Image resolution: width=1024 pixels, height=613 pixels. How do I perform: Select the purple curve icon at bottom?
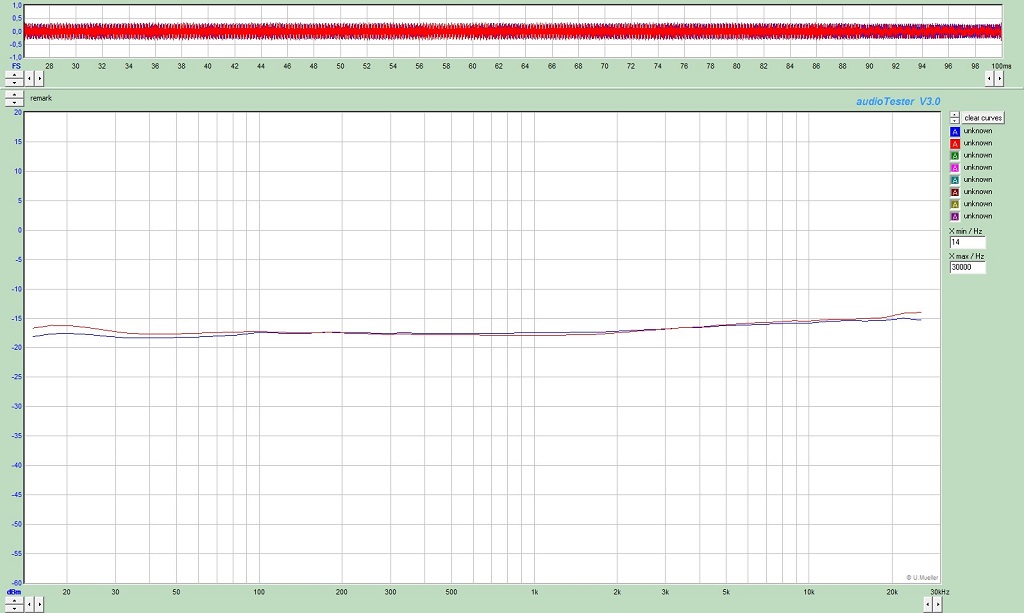[x=955, y=216]
